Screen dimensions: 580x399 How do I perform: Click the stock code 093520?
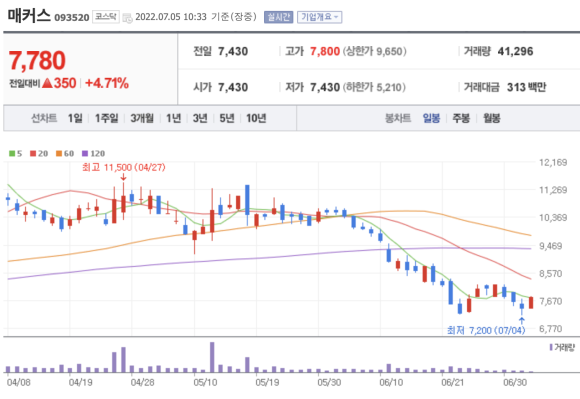point(72,17)
